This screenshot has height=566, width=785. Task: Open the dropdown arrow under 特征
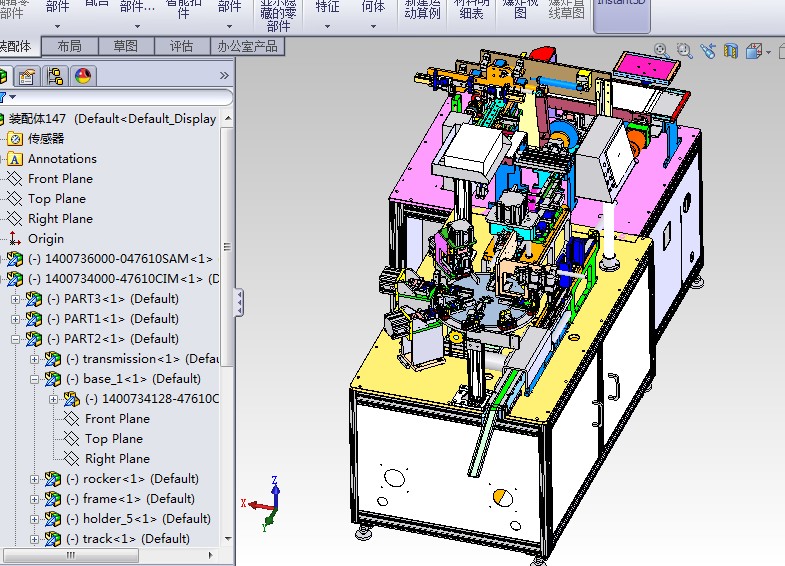click(327, 26)
